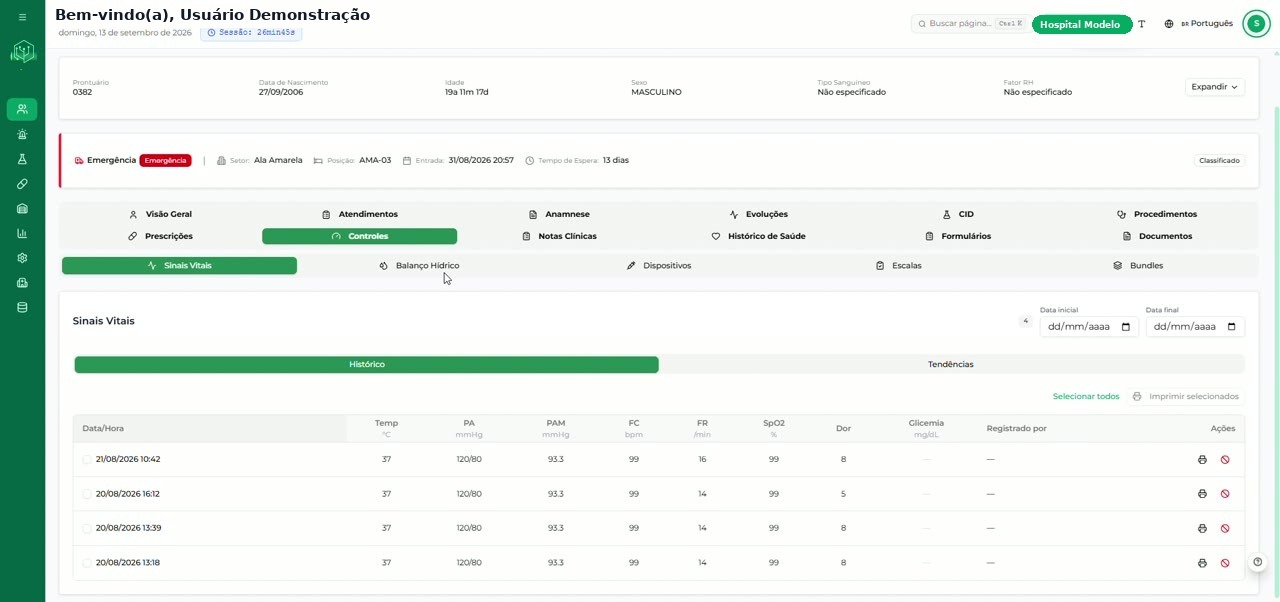The width and height of the screenshot is (1280, 602).
Task: Click the hospital logo in sidebar
Action: [x=22, y=52]
